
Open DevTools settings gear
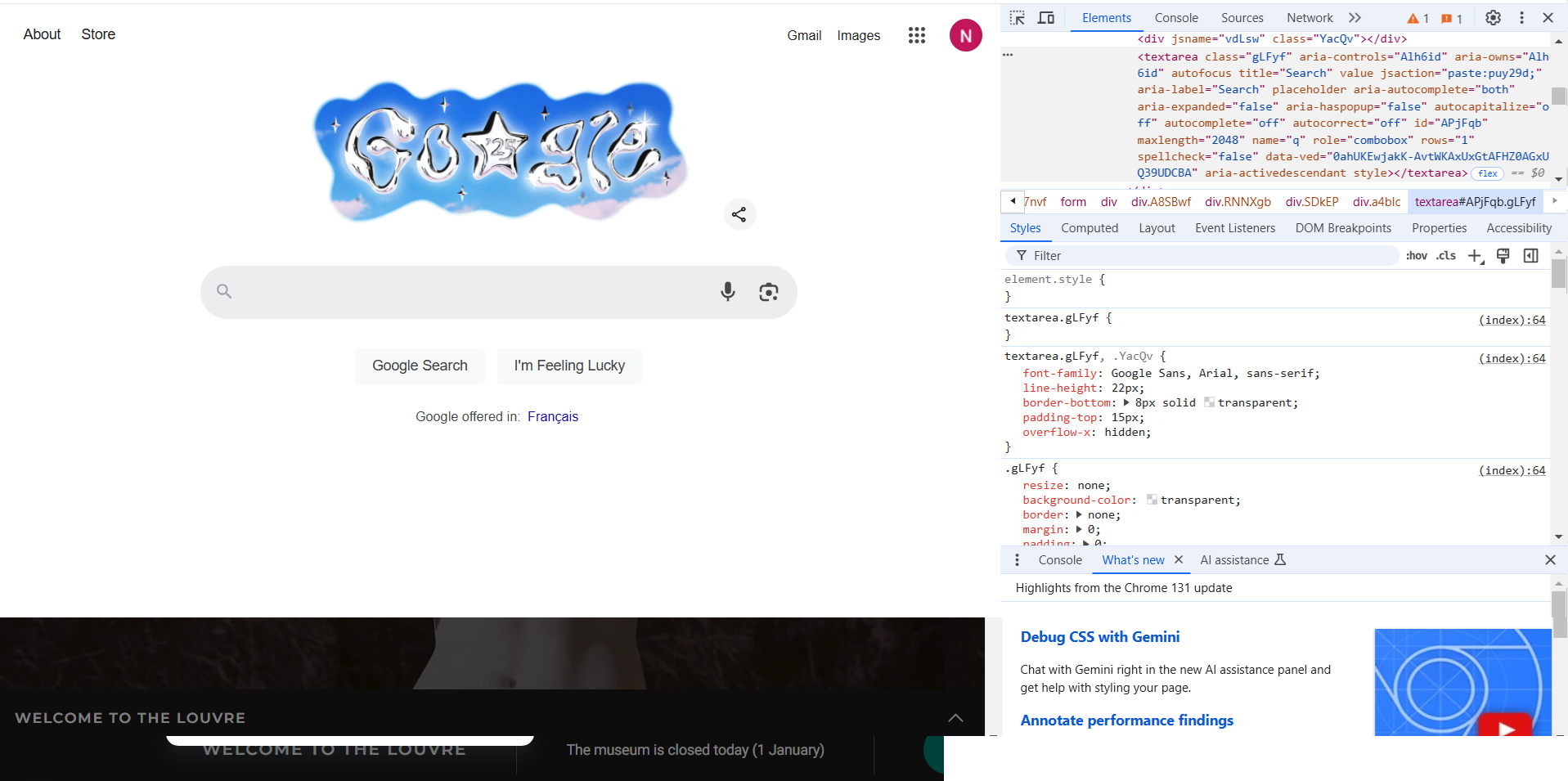tap(1493, 18)
